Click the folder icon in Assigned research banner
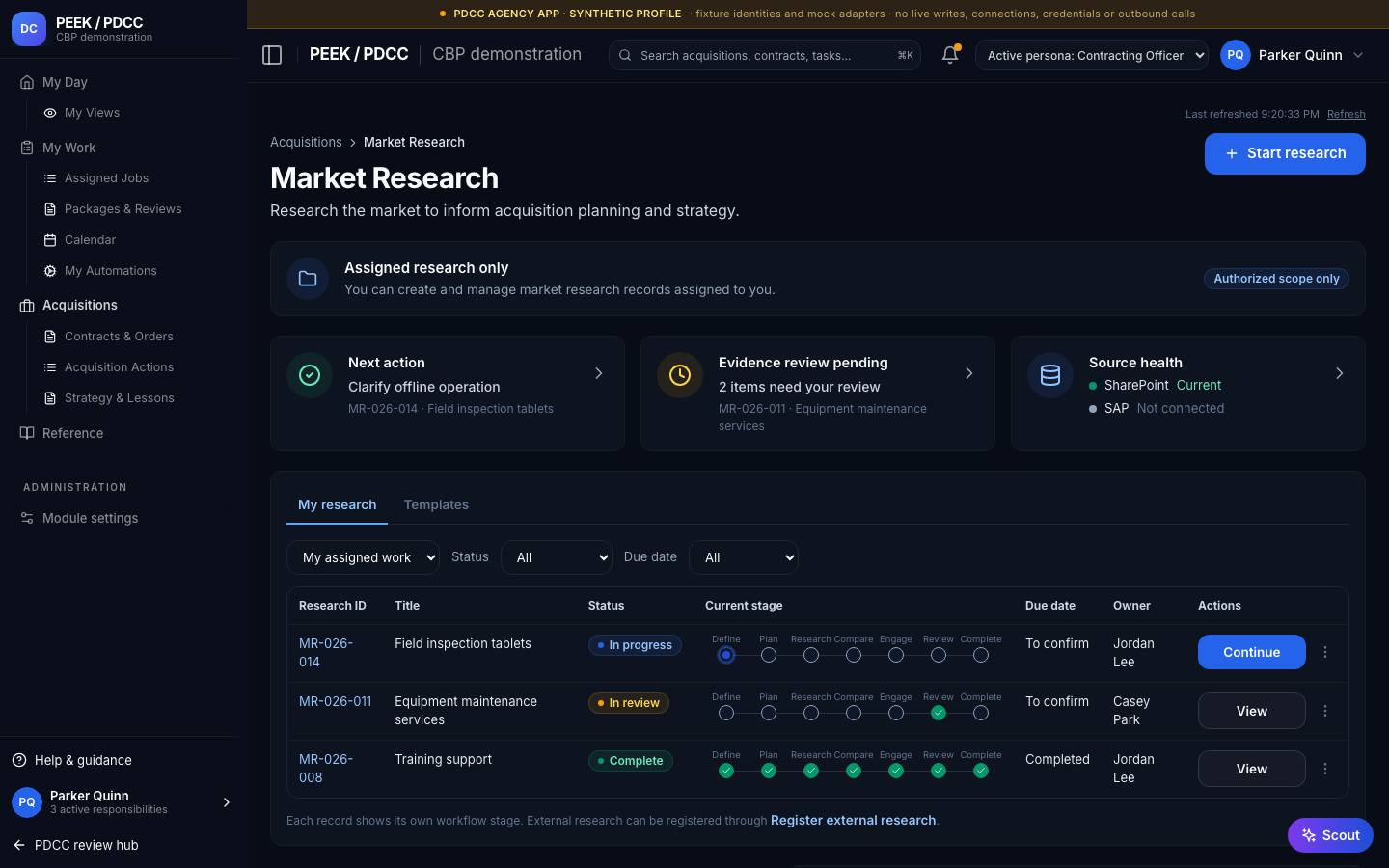The image size is (1389, 868). point(308,279)
